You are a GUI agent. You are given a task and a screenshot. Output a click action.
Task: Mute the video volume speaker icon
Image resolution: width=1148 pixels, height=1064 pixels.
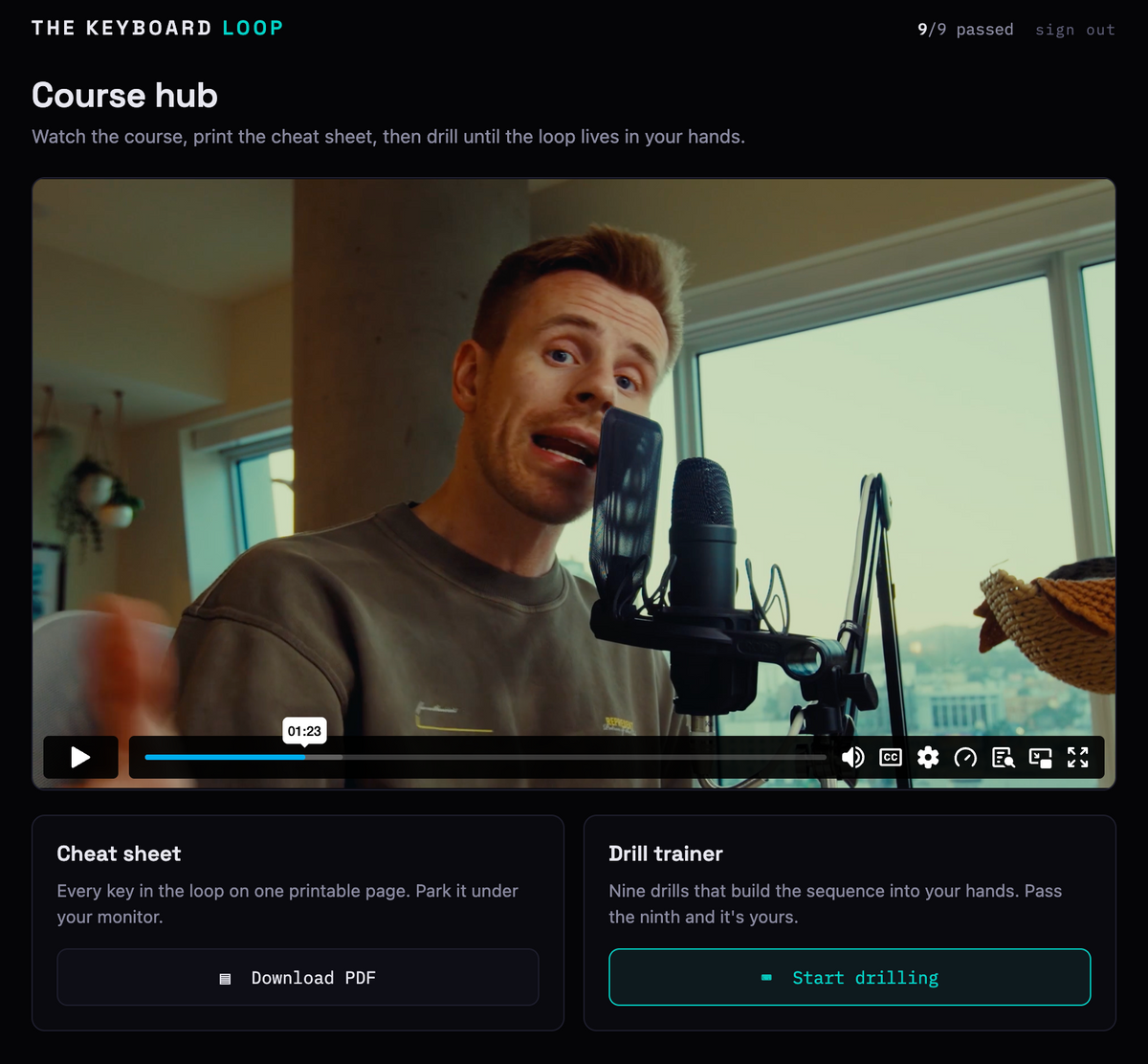[852, 758]
